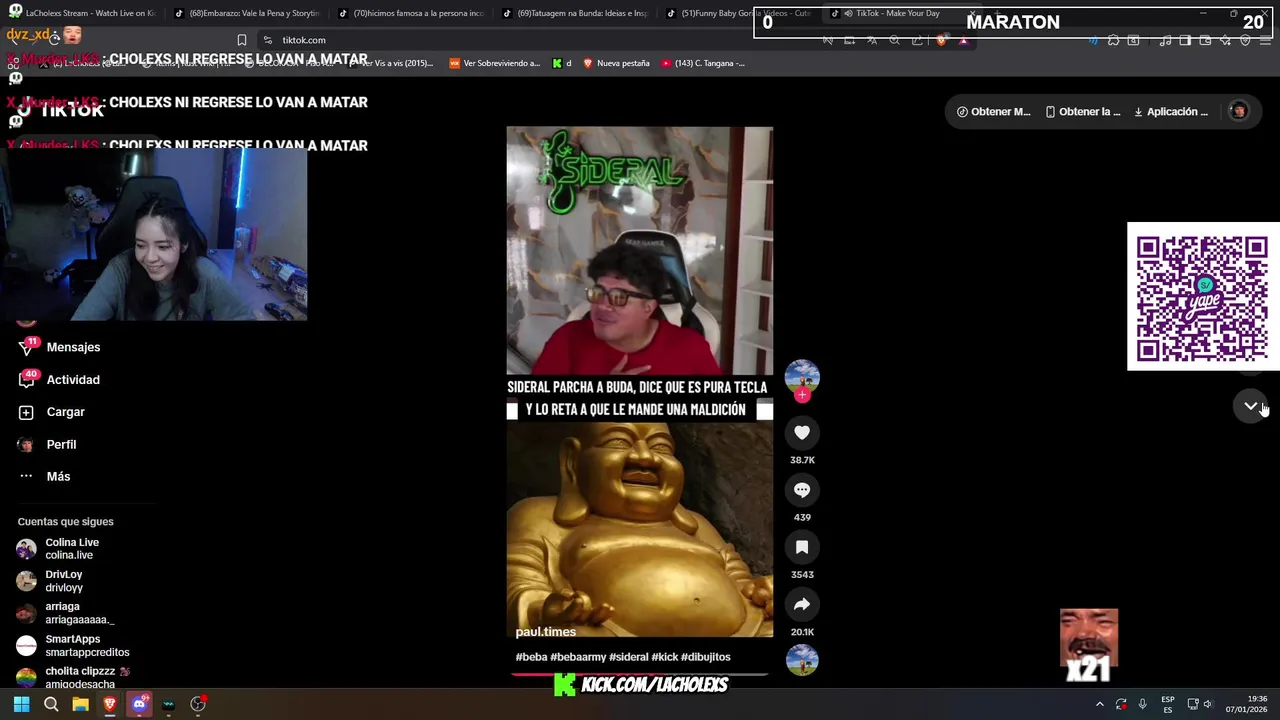Go to next video with down chevron

coord(1250,406)
